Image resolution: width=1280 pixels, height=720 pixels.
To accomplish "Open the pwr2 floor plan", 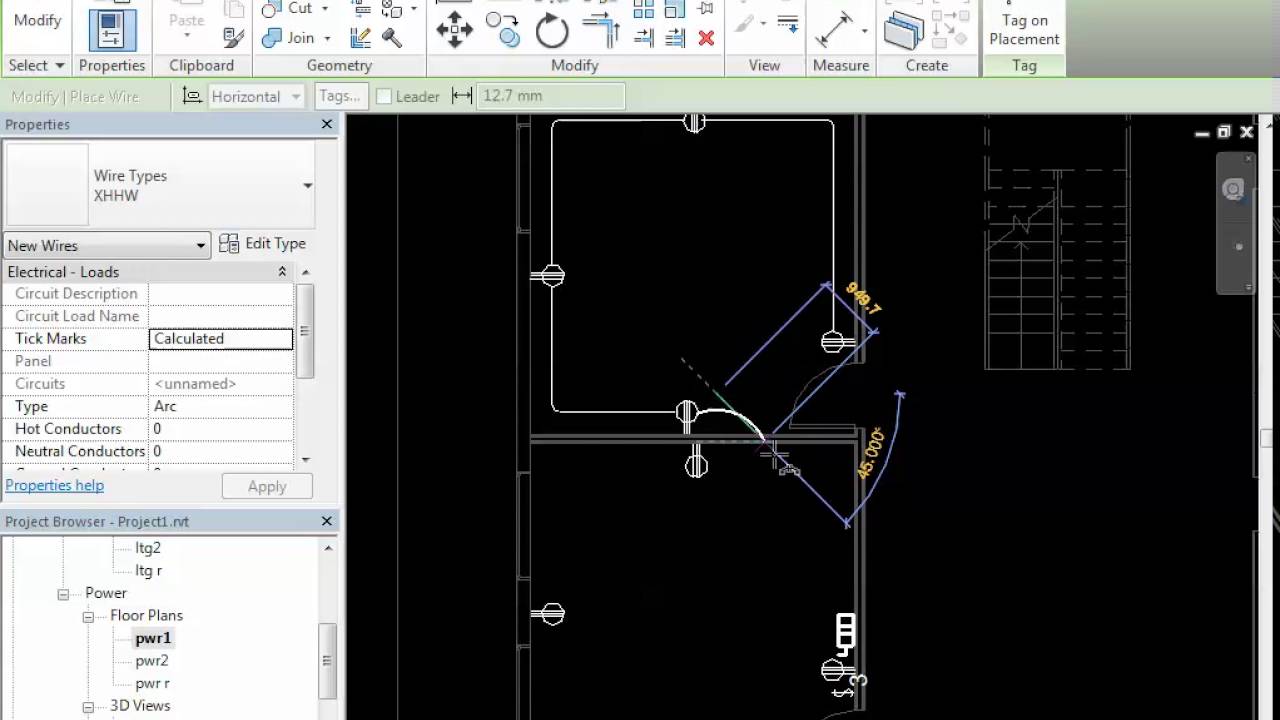I will click(152, 661).
